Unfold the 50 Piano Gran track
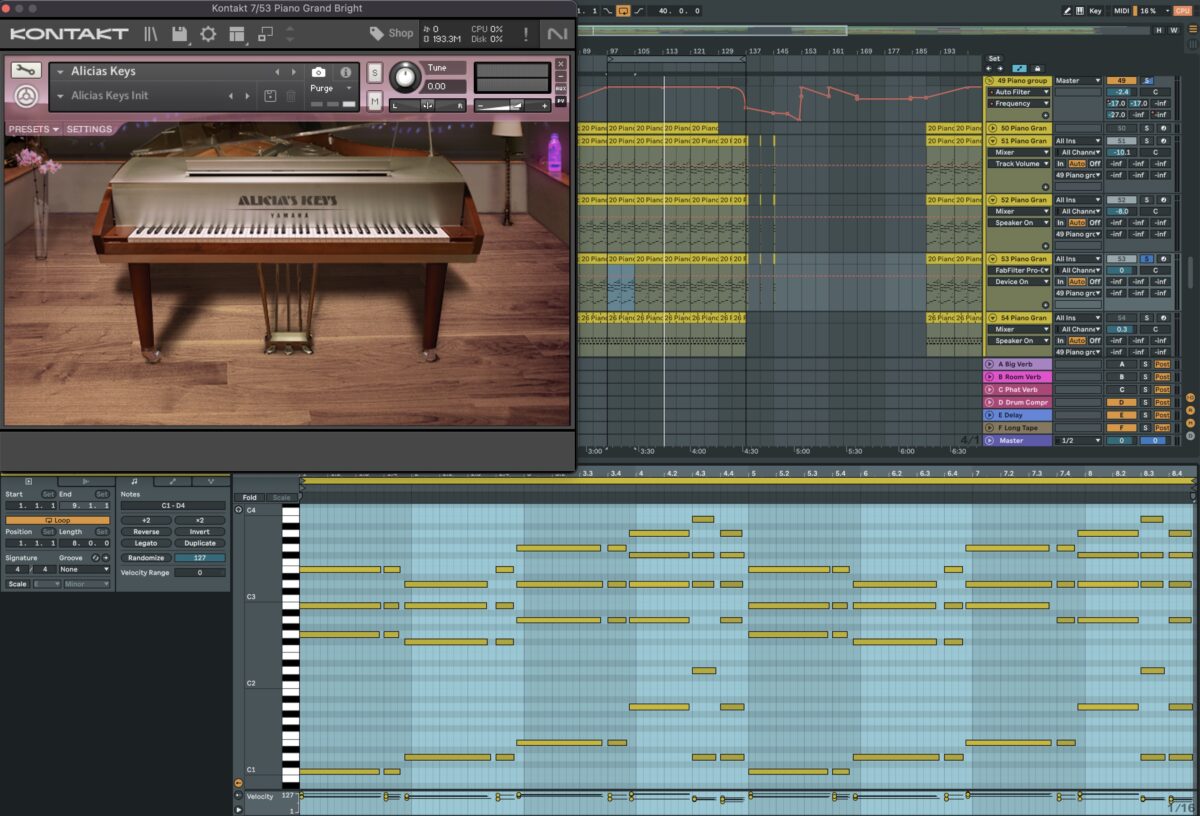 pyautogui.click(x=991, y=128)
